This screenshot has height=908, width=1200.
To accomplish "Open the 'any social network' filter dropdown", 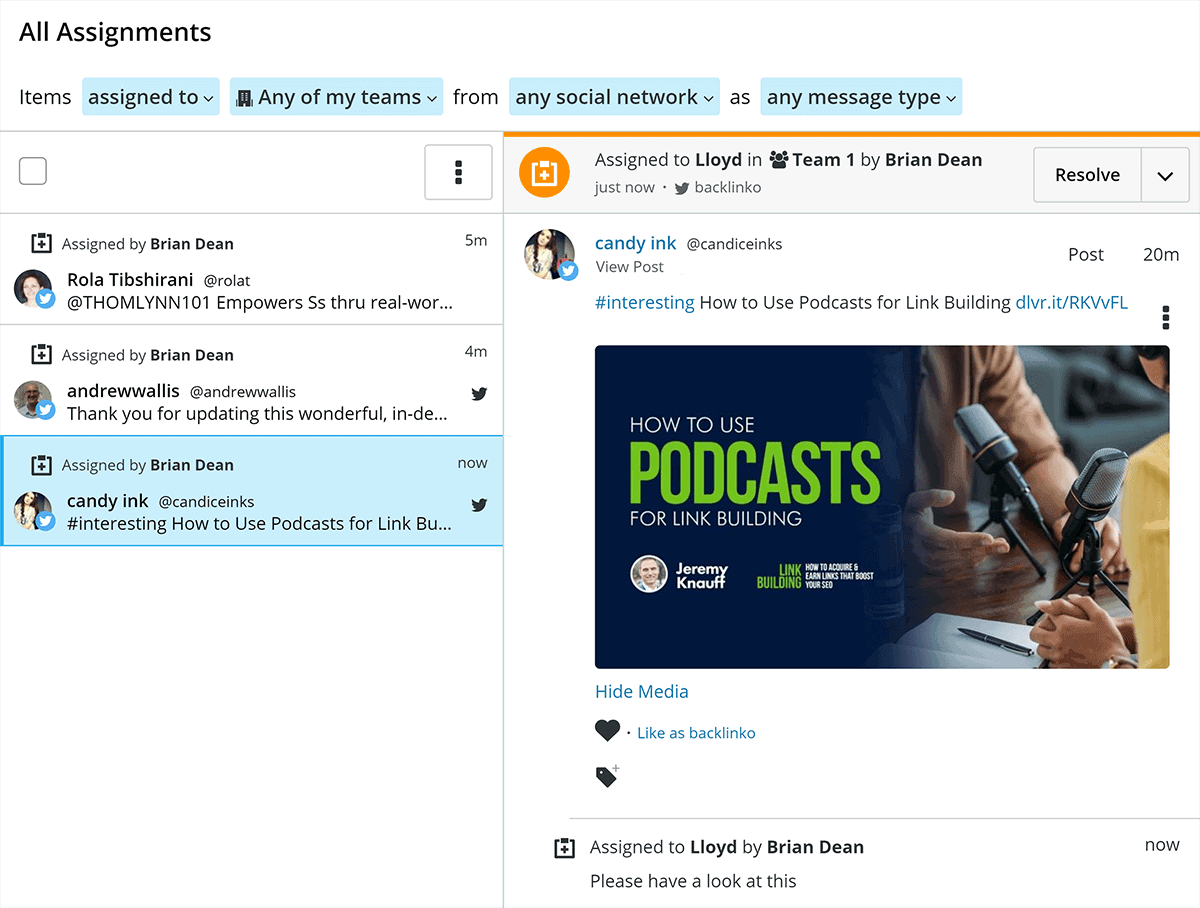I will click(614, 97).
